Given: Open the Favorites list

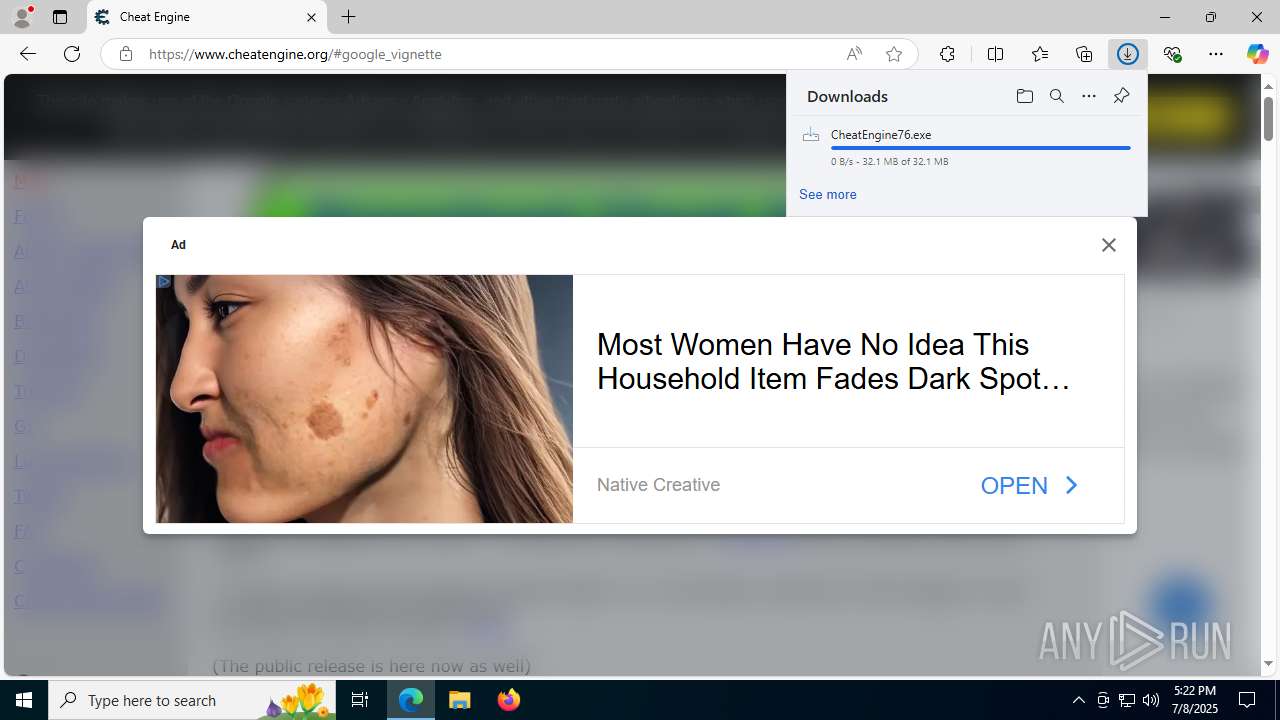Looking at the screenshot, I should pos(1040,54).
